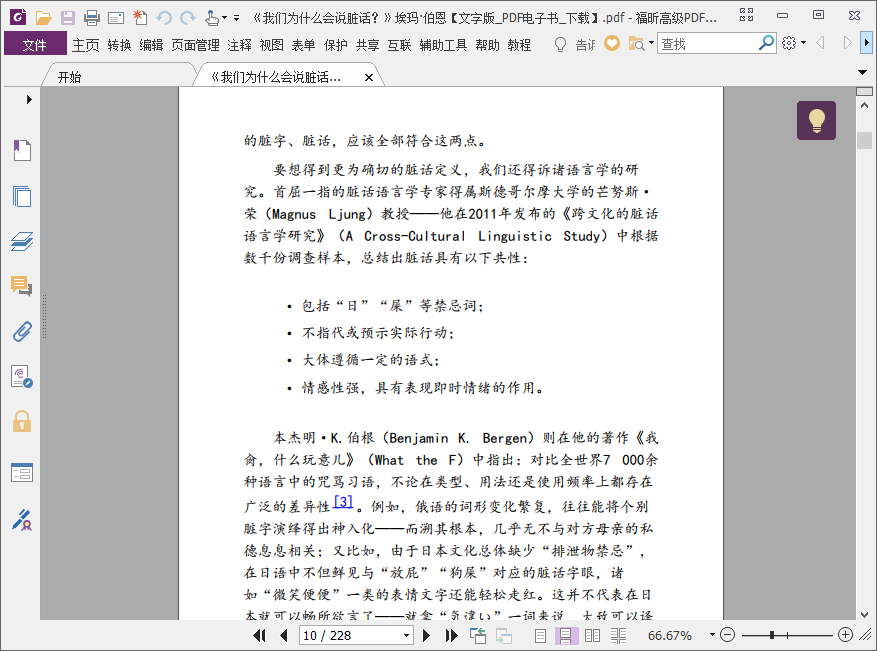Click the orange heart favorite icon

pyautogui.click(x=612, y=43)
